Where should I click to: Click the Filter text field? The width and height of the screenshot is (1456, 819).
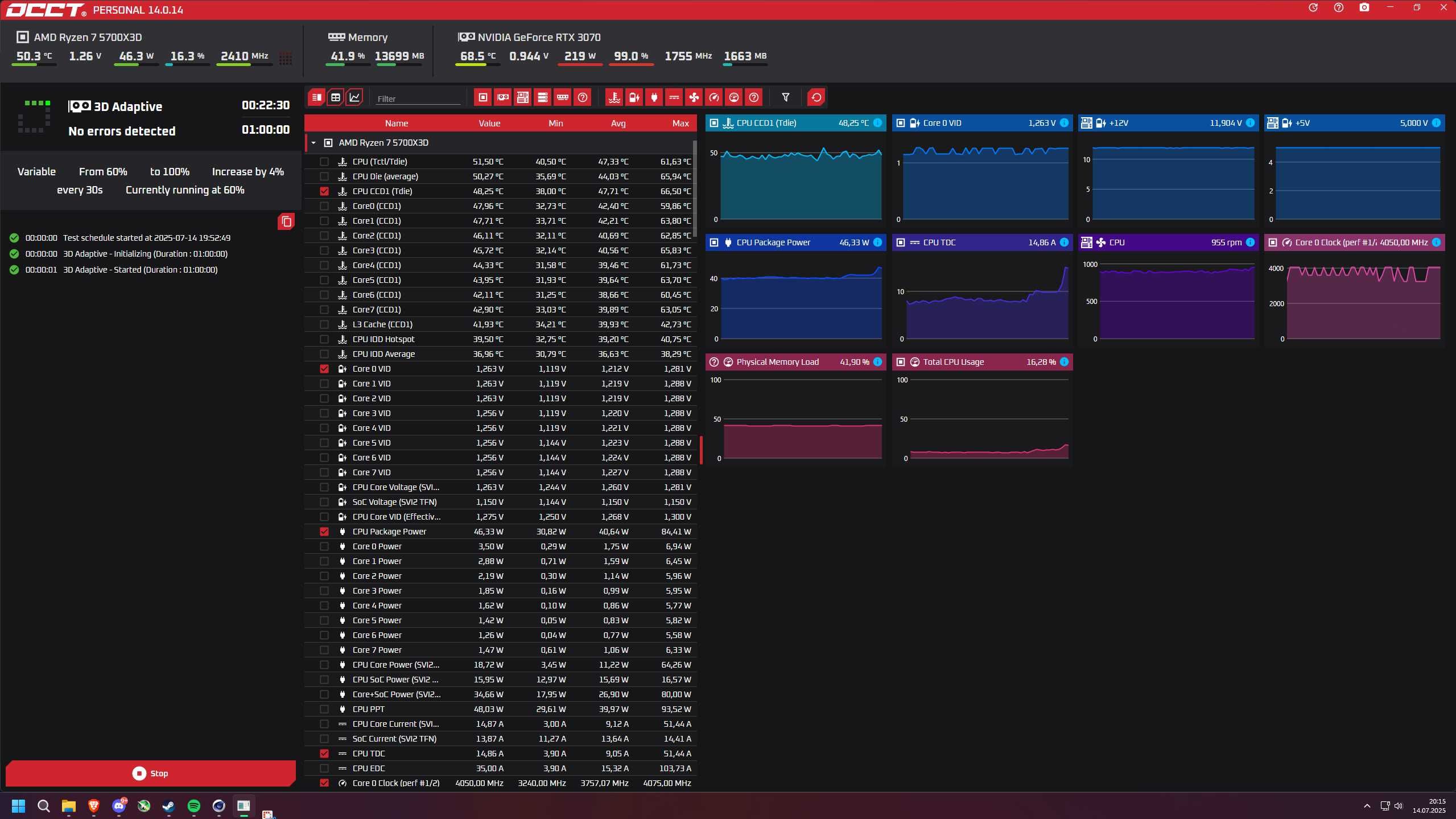[418, 98]
